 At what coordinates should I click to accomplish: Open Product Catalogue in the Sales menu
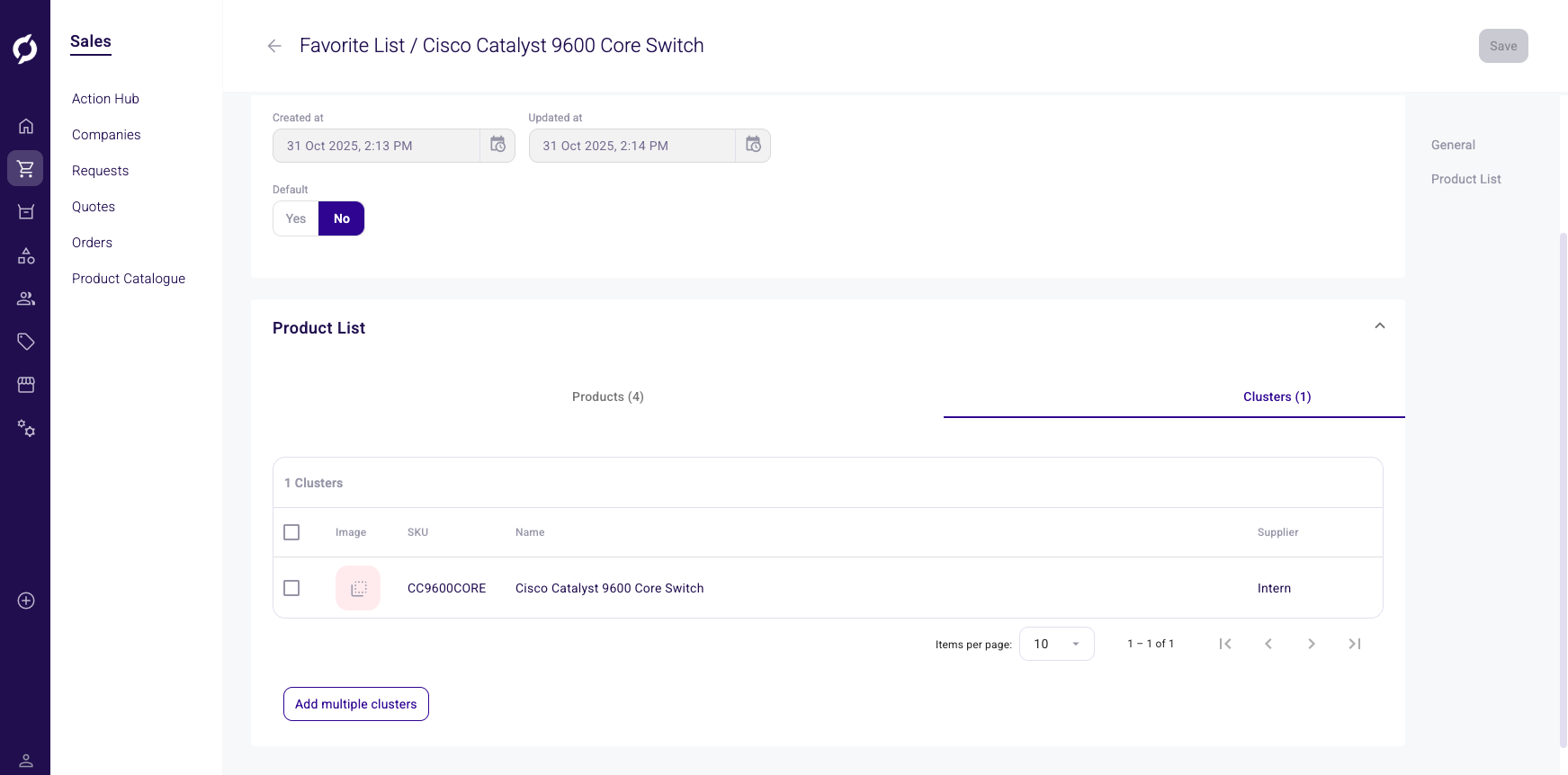point(129,279)
